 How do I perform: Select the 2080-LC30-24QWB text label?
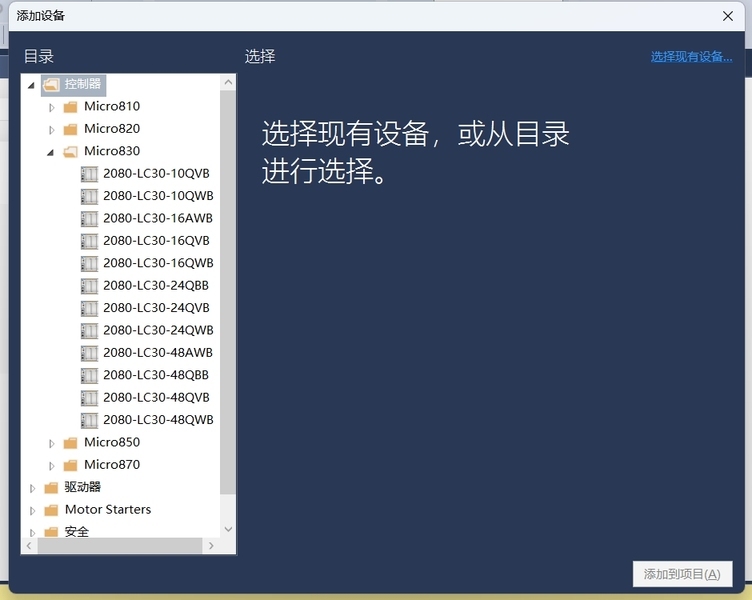click(x=158, y=330)
